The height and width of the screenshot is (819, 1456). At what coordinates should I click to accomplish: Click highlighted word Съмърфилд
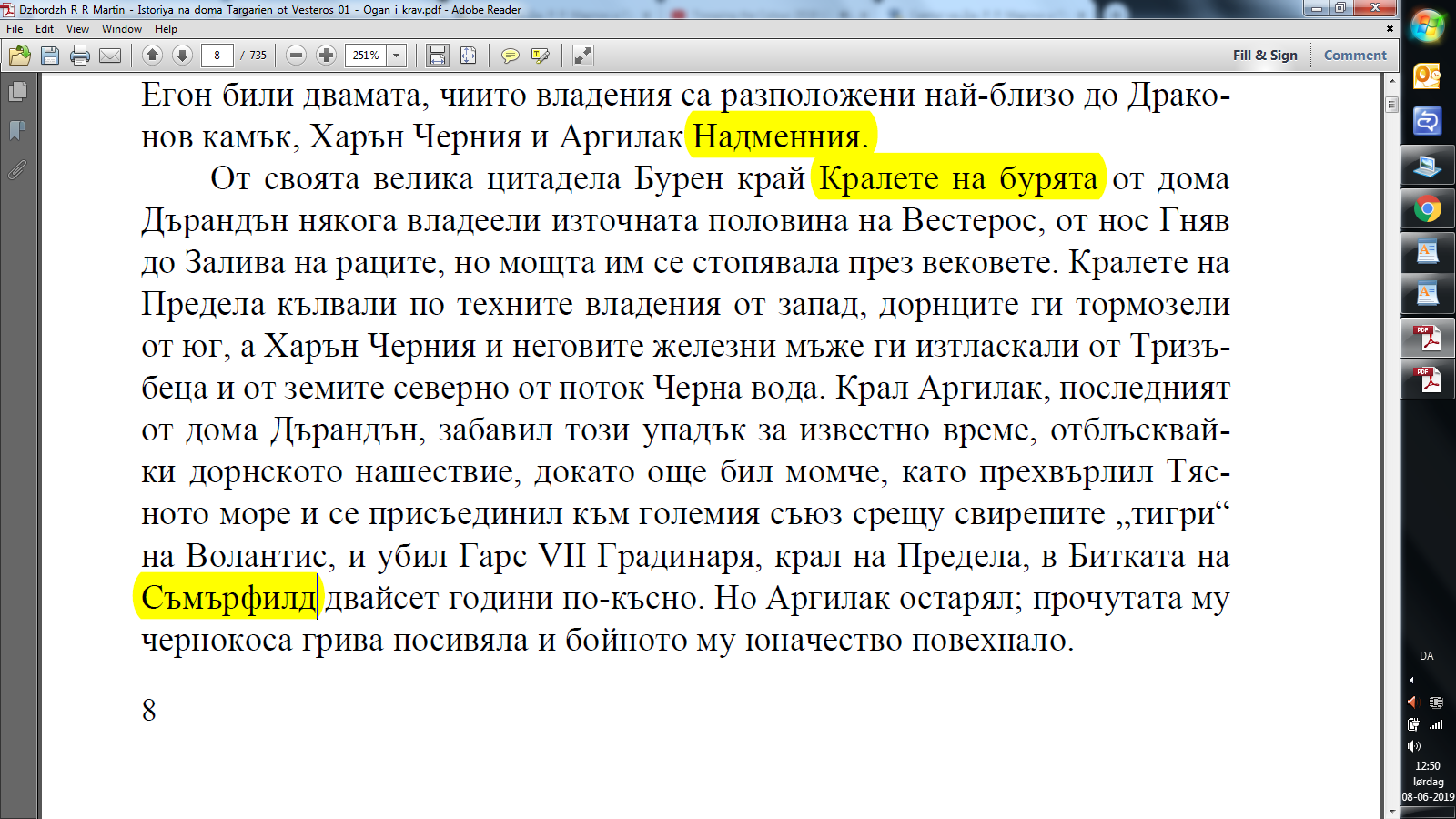228,598
